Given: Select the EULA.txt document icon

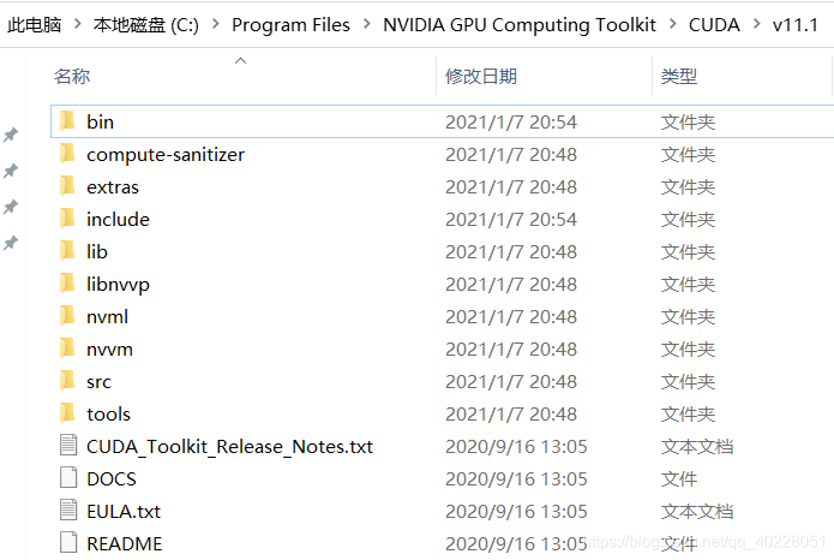Looking at the screenshot, I should [x=68, y=511].
